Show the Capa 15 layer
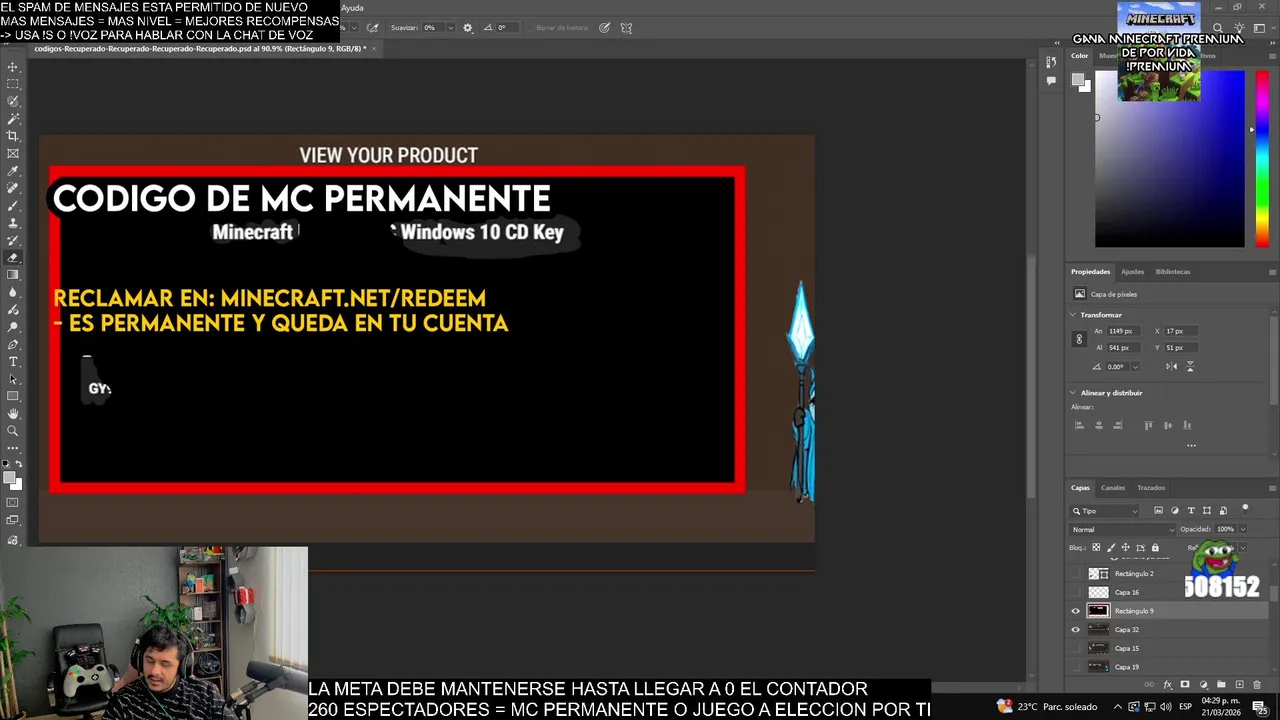The height and width of the screenshot is (720, 1280). click(x=1076, y=648)
